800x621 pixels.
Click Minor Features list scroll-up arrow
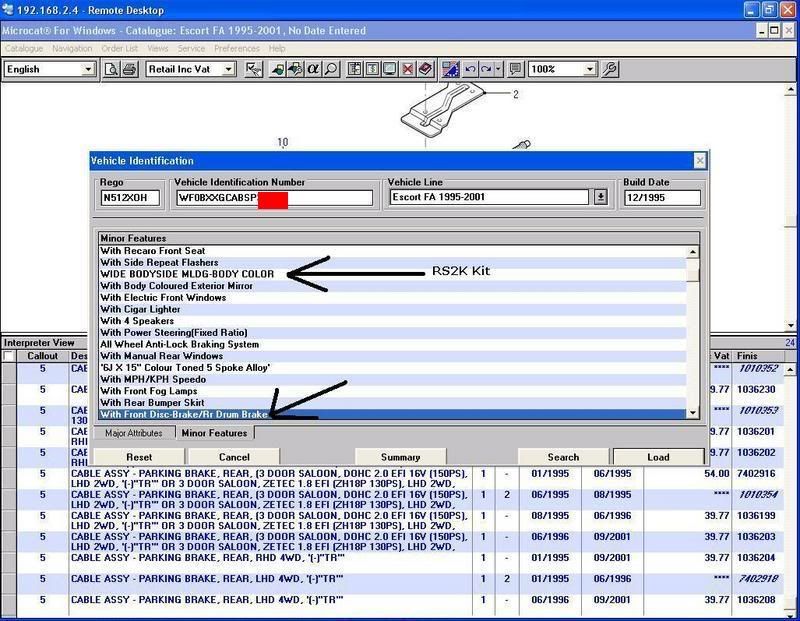[692, 252]
